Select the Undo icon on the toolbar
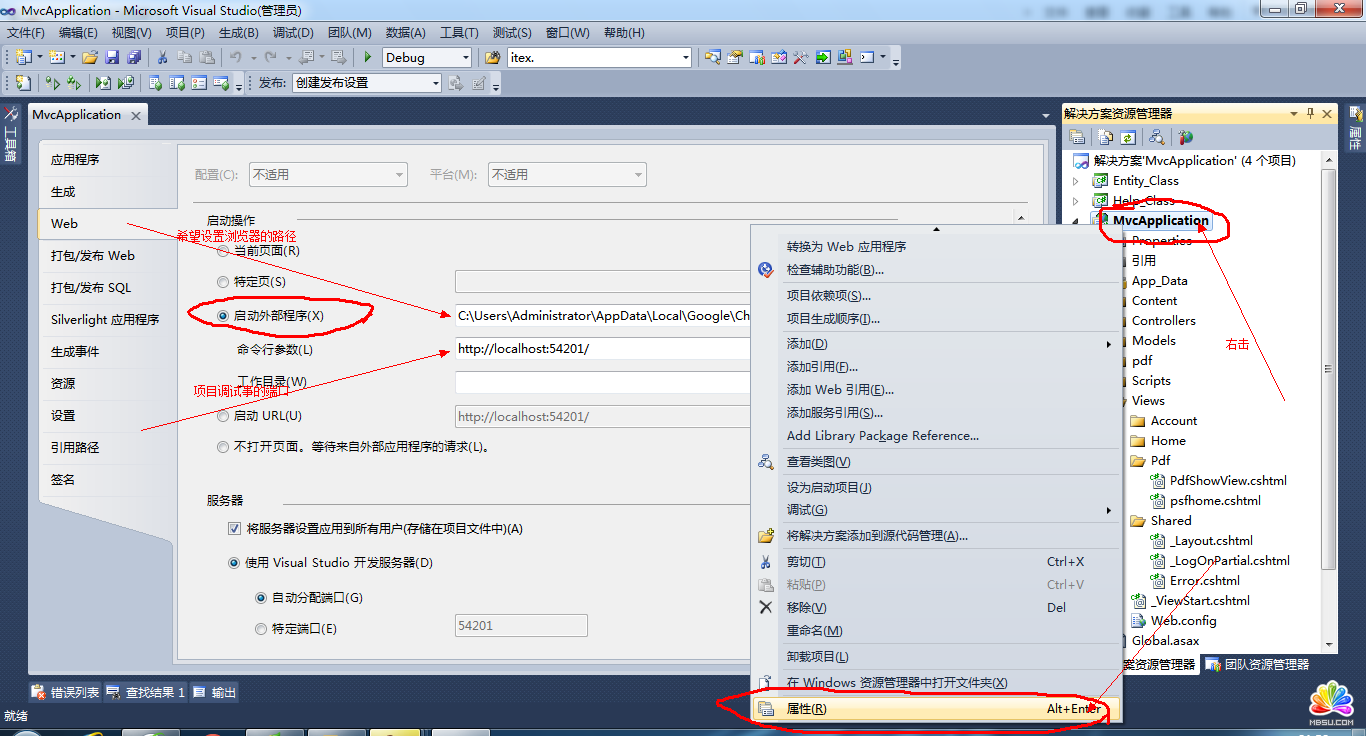Viewport: 1366px width, 736px height. pyautogui.click(x=236, y=57)
